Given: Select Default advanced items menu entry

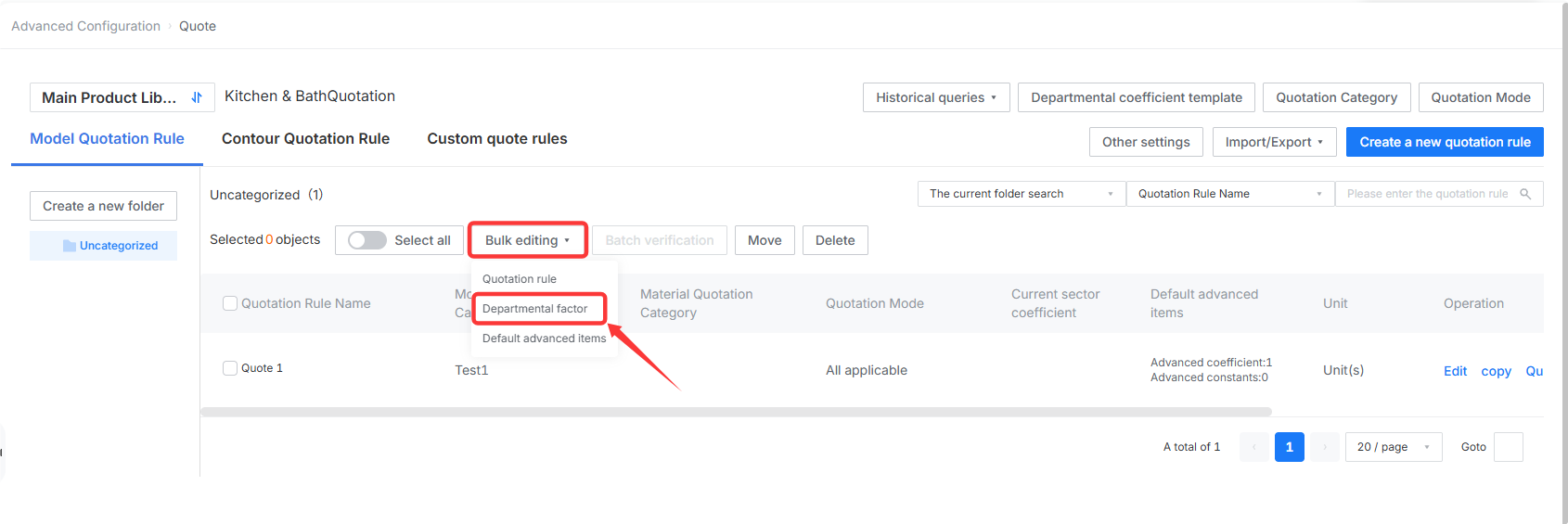Looking at the screenshot, I should pyautogui.click(x=544, y=339).
